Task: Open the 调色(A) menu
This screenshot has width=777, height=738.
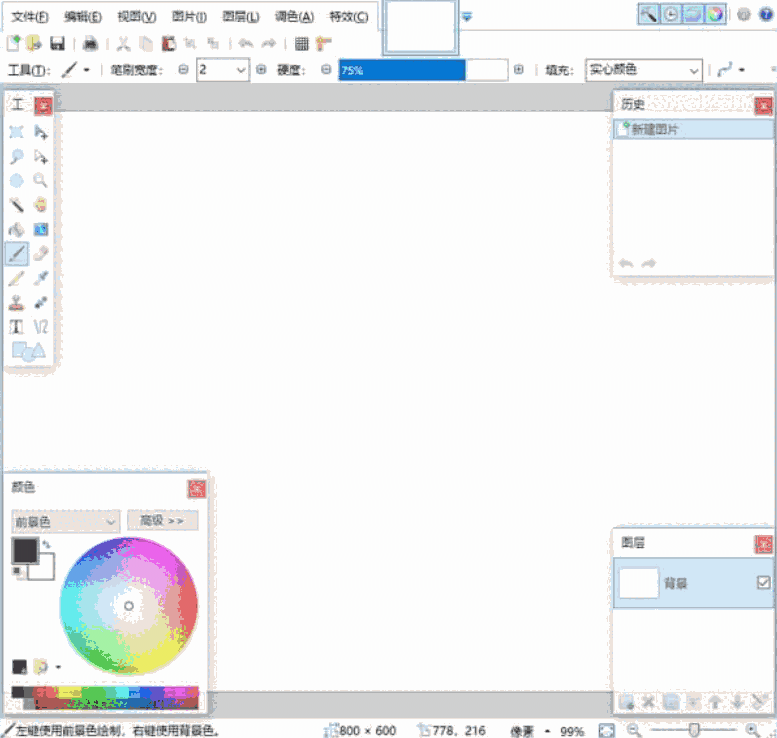Action: pyautogui.click(x=294, y=17)
